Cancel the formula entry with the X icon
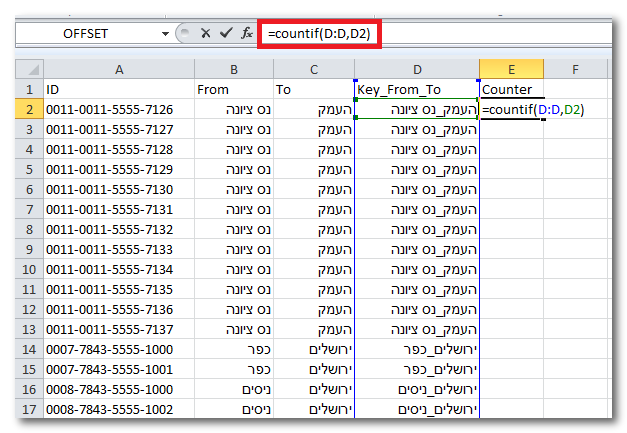This screenshot has height=433, width=627. pos(206,33)
